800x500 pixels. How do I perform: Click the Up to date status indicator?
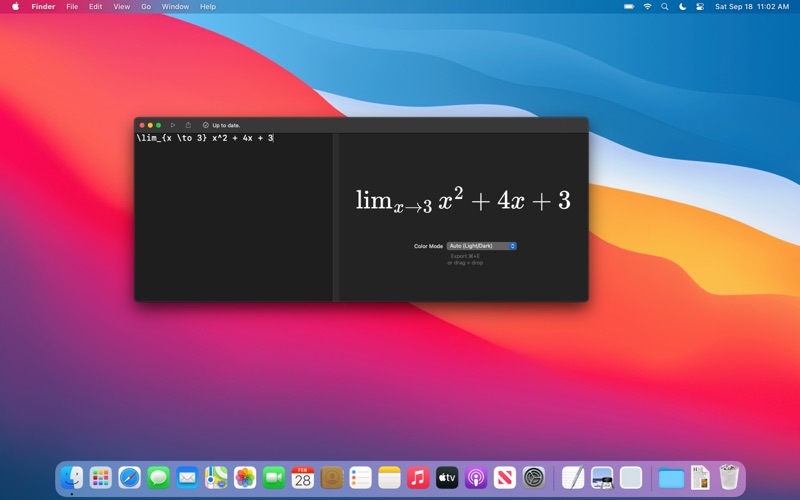pyautogui.click(x=221, y=125)
